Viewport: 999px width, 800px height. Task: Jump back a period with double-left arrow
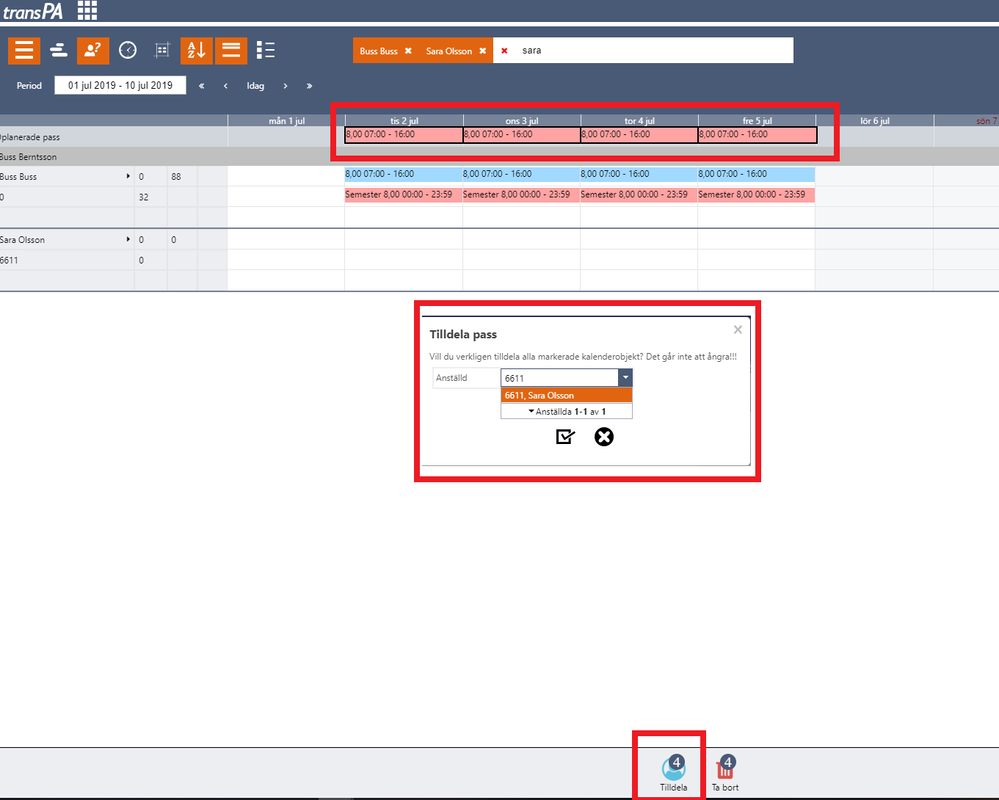coord(201,86)
